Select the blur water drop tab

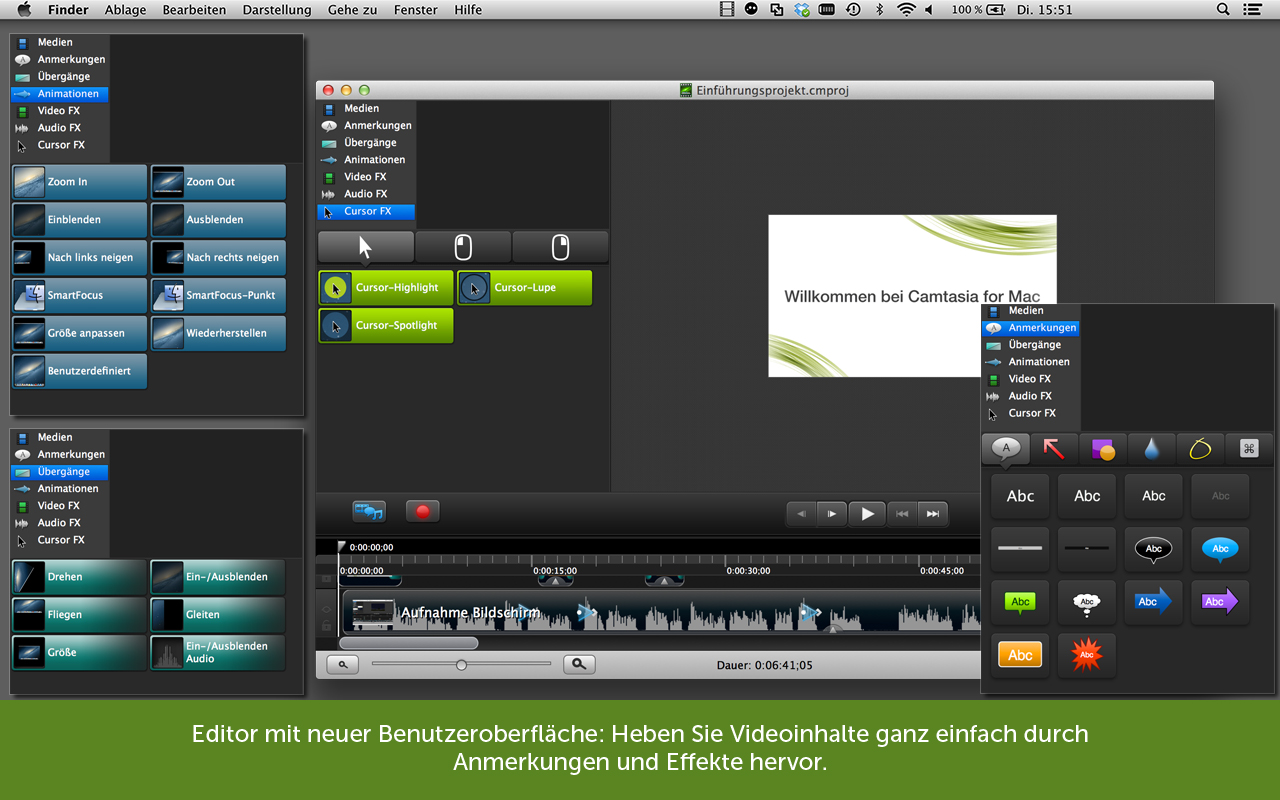click(x=1152, y=449)
